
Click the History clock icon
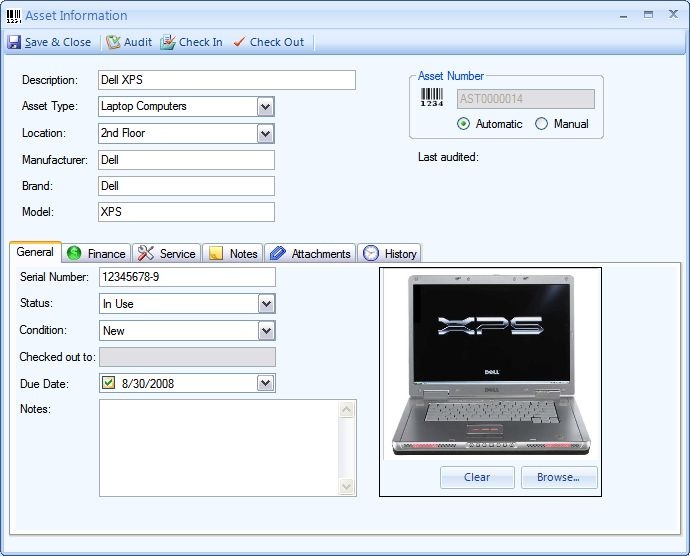371,253
